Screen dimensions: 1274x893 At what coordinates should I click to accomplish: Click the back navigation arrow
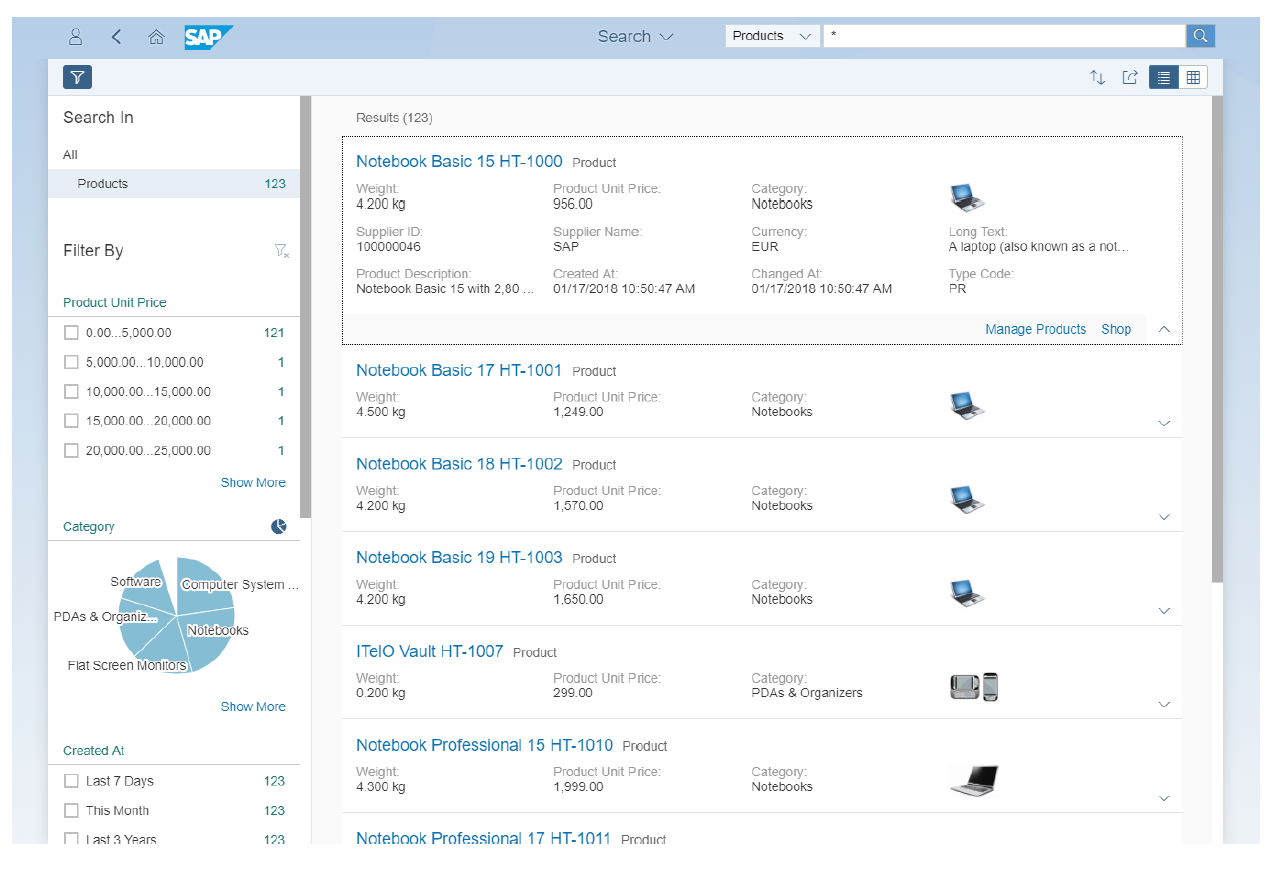coord(116,36)
